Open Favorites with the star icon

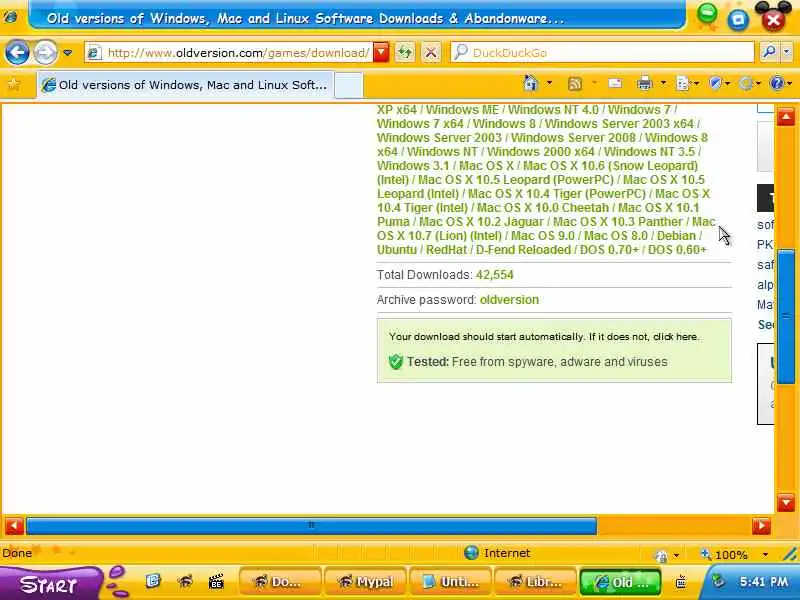(13, 85)
